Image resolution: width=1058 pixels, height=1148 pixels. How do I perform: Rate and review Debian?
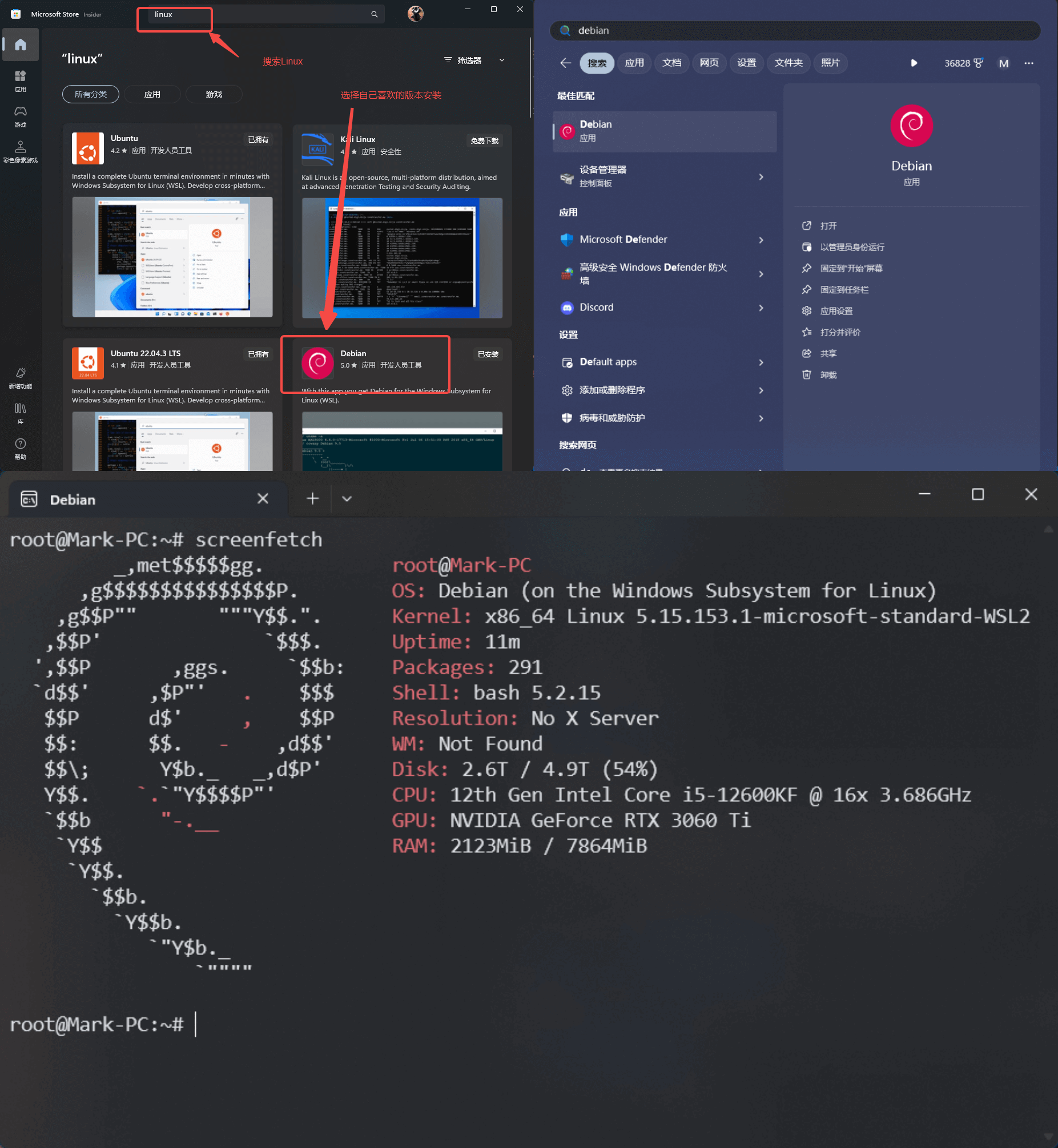coord(840,332)
